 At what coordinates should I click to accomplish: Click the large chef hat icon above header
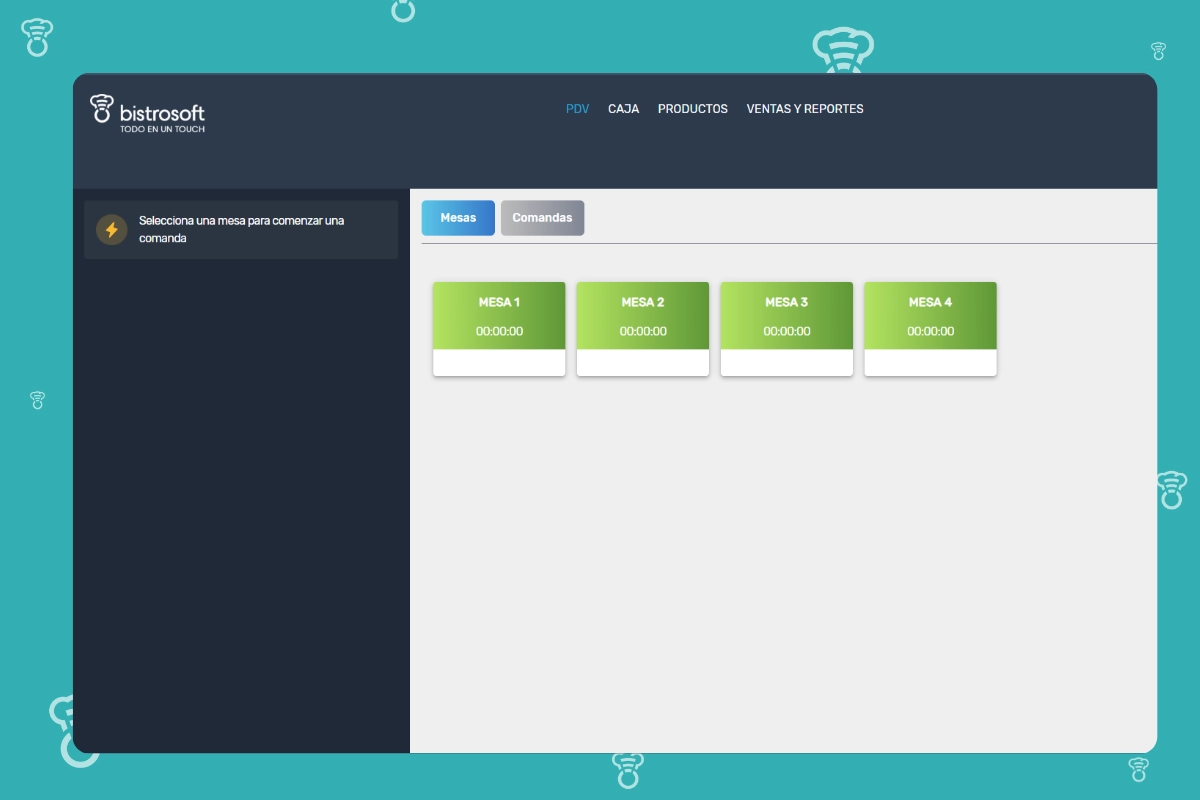coord(842,50)
